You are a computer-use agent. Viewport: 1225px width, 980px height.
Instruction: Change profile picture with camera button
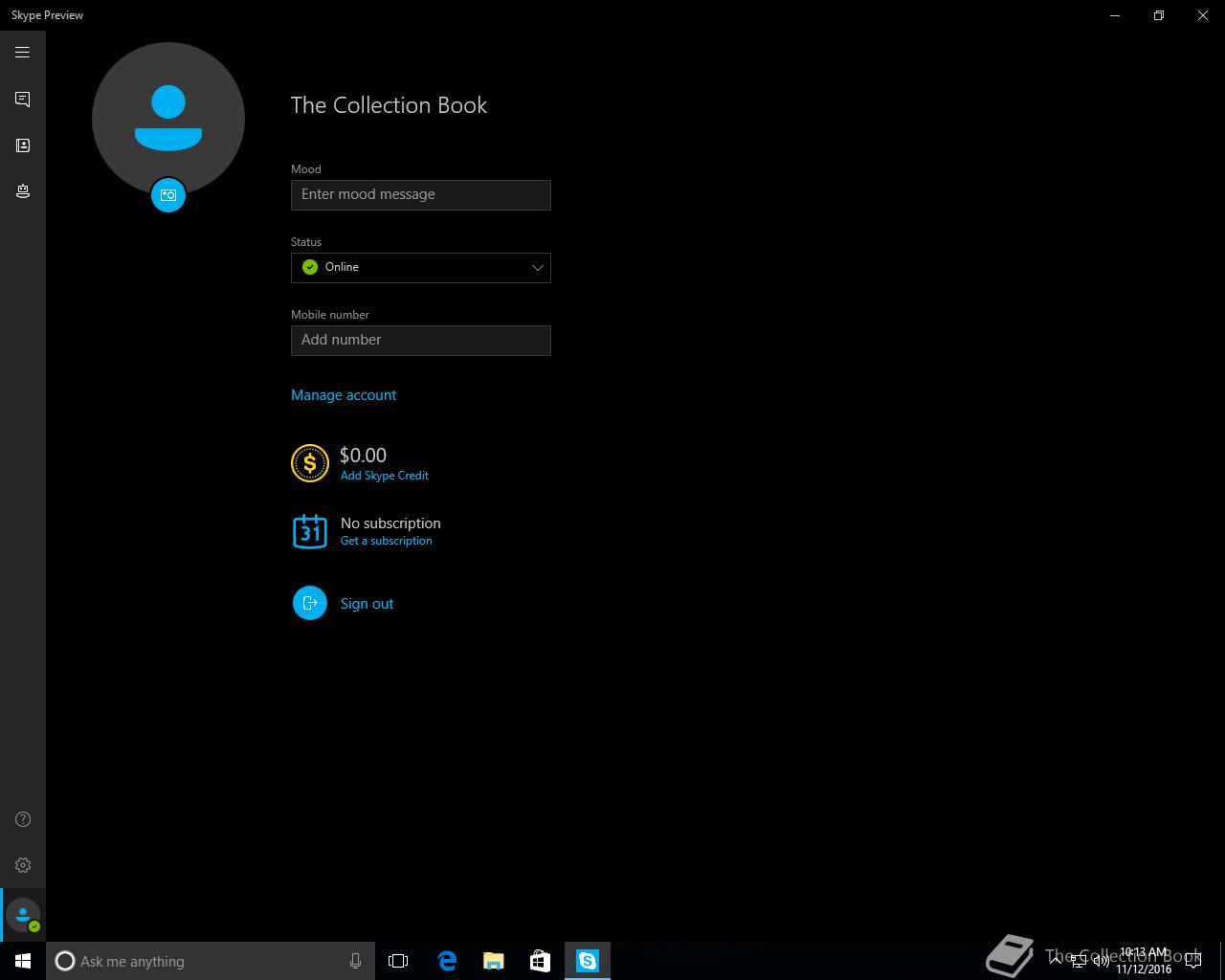point(168,195)
